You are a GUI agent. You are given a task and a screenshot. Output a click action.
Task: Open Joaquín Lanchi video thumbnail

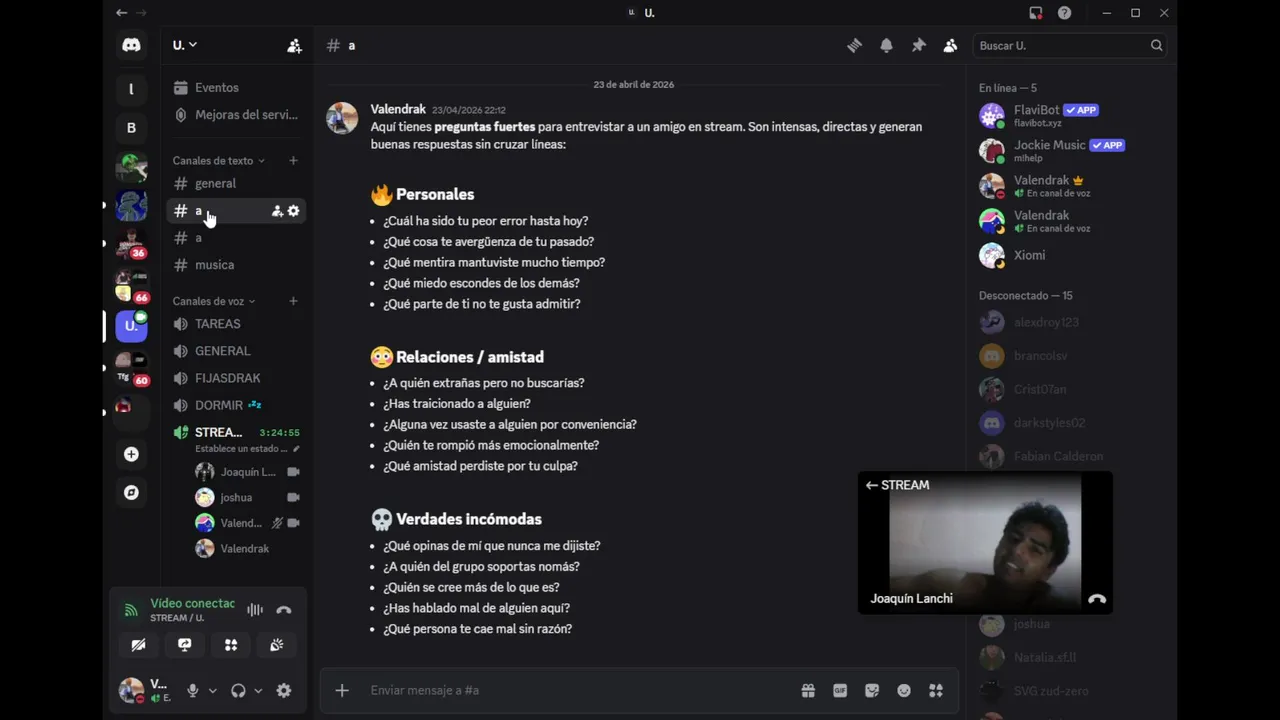click(x=985, y=543)
